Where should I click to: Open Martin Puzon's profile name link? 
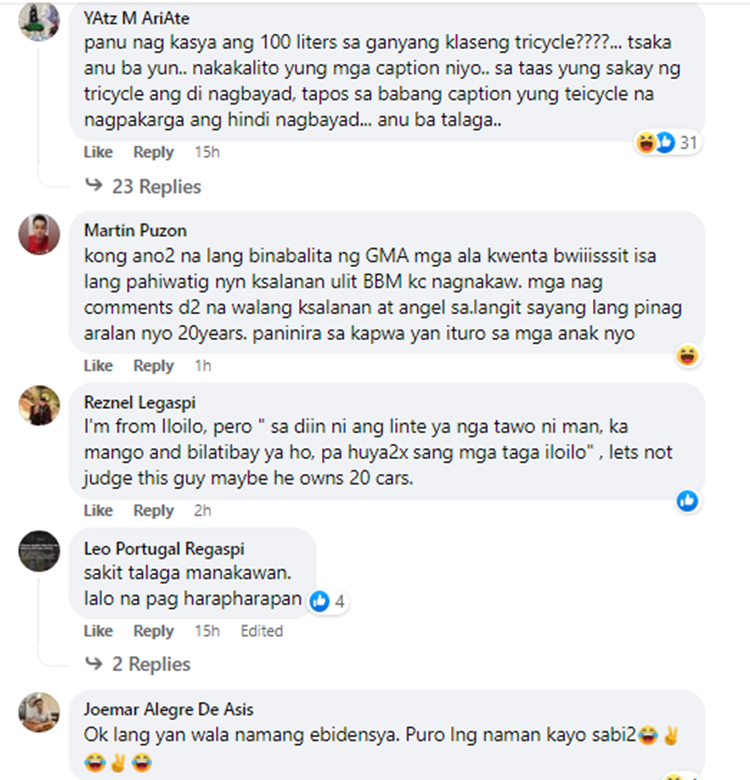[135, 230]
